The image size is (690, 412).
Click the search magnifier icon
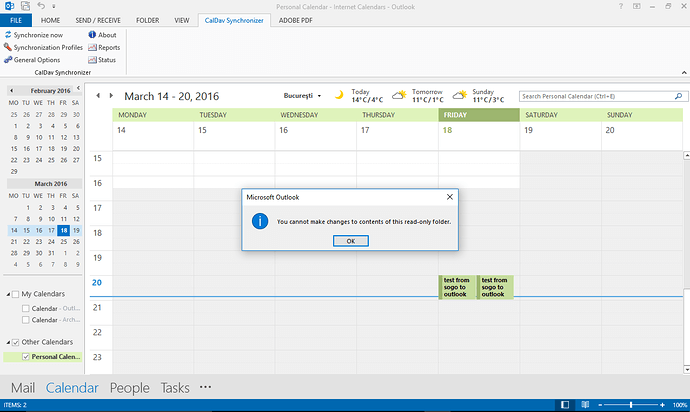tap(679, 96)
